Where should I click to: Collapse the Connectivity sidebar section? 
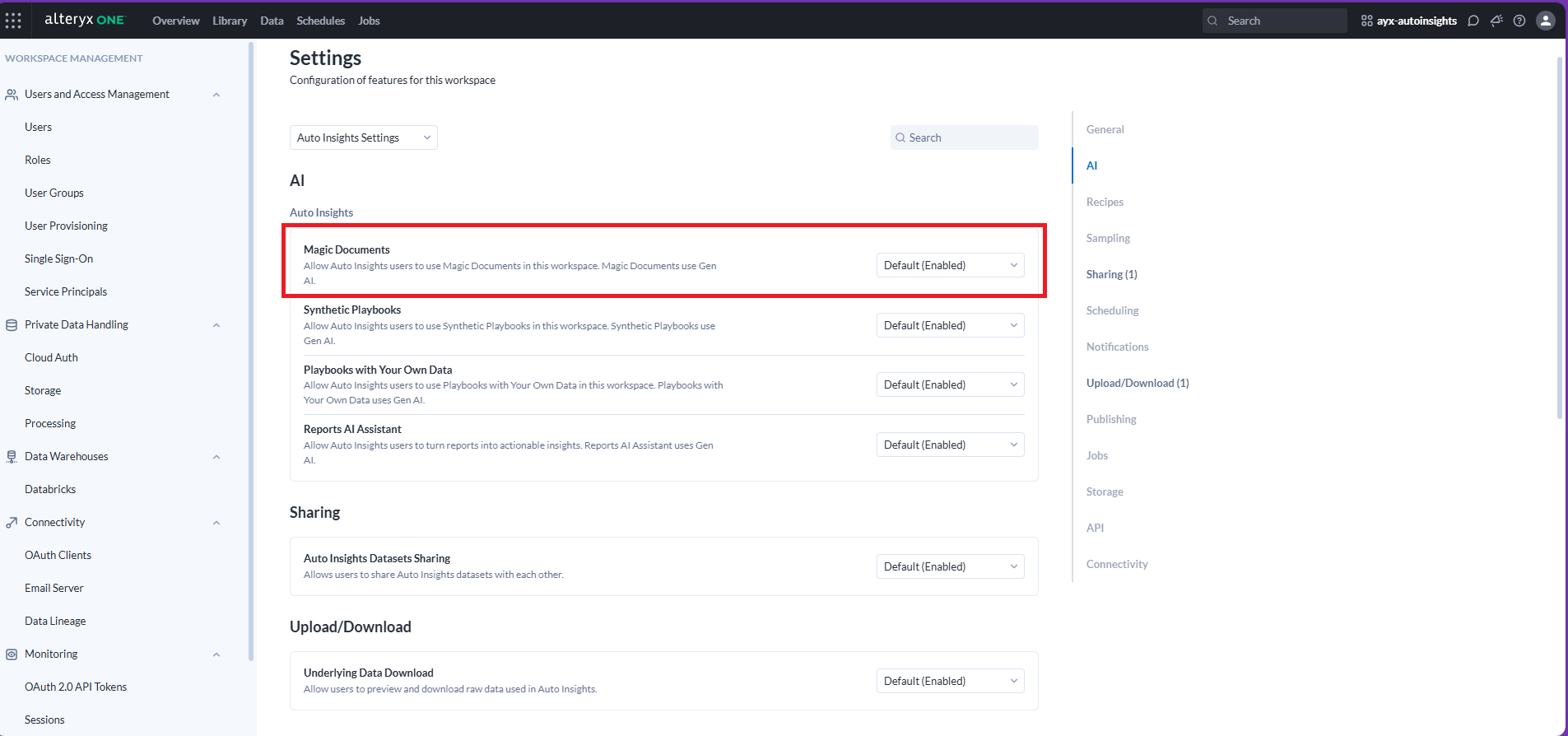tap(216, 523)
